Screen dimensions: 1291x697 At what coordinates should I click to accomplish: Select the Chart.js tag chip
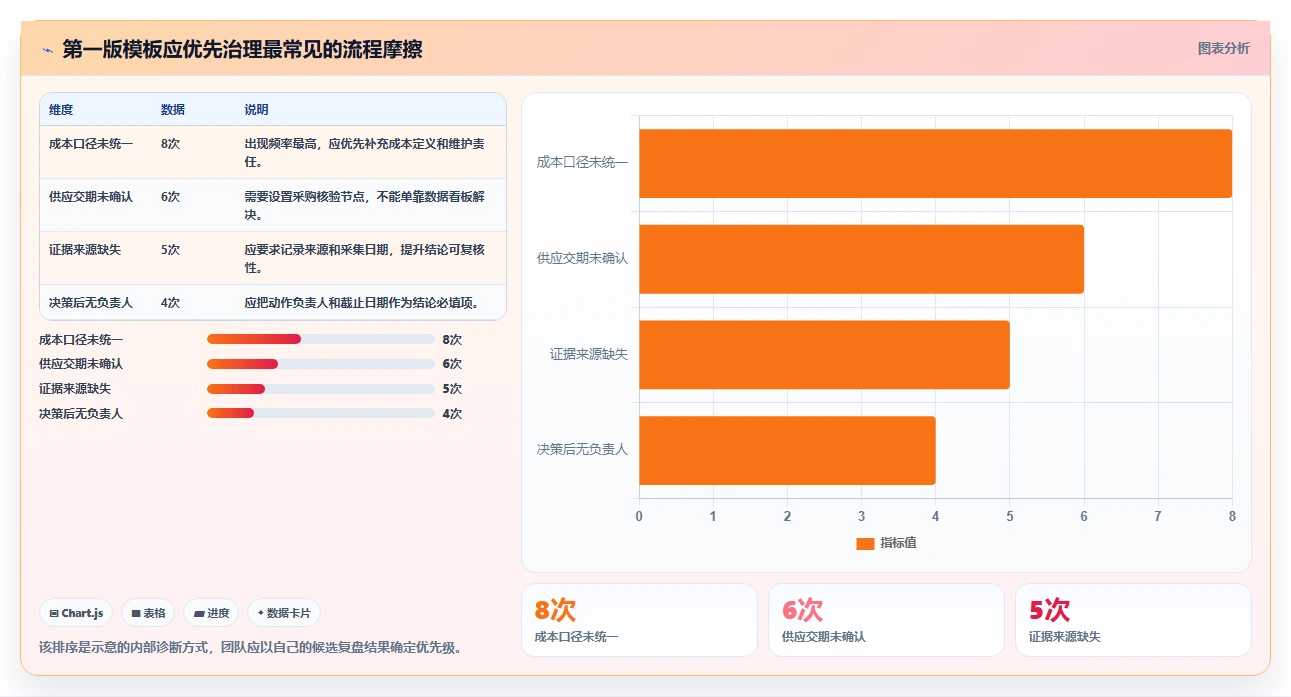[76, 613]
